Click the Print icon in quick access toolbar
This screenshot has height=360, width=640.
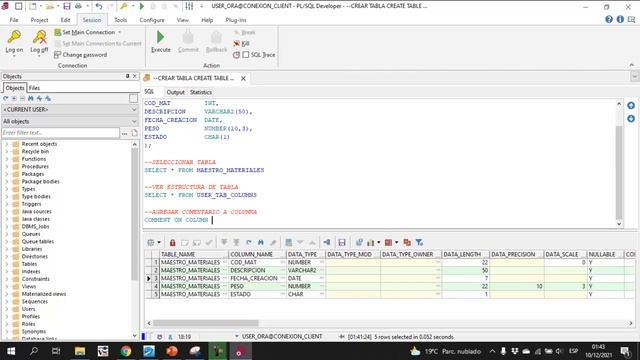point(78,6)
